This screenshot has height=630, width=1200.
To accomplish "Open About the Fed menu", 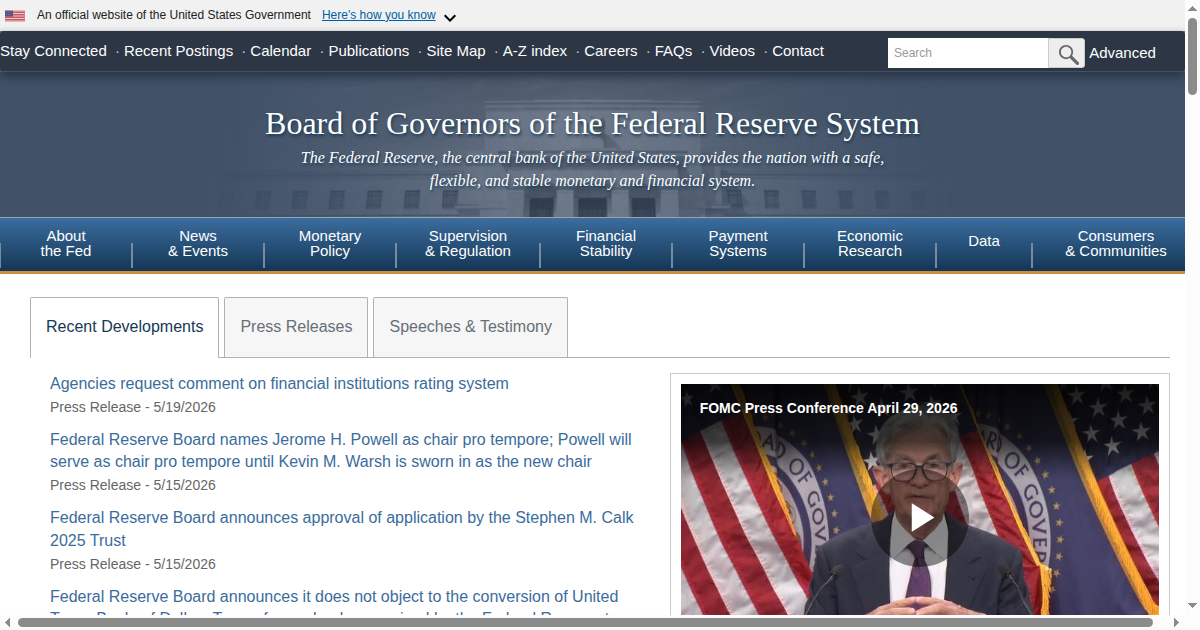I will [66, 244].
